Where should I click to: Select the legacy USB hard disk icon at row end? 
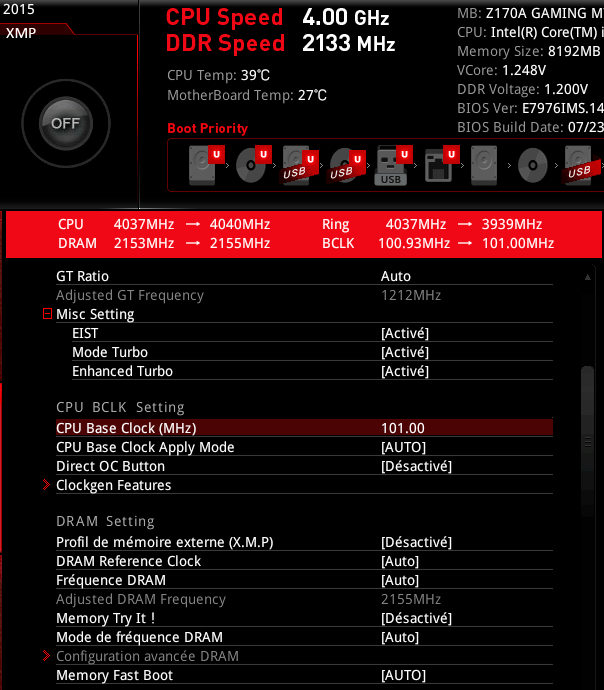[582, 165]
